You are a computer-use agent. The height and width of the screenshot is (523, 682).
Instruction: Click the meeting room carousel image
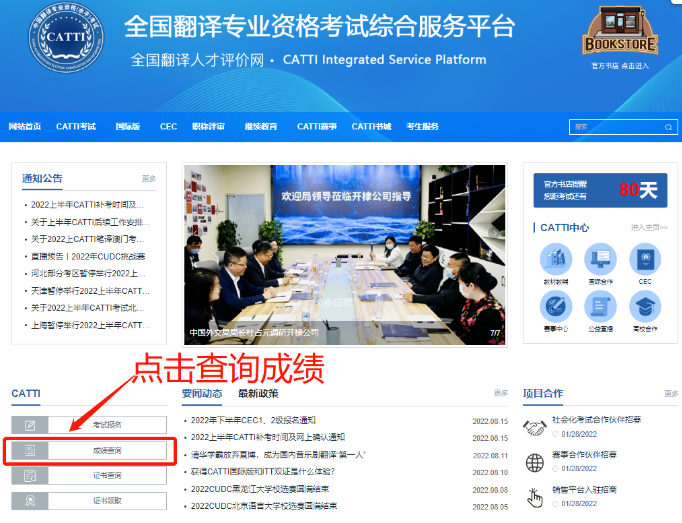(x=344, y=255)
